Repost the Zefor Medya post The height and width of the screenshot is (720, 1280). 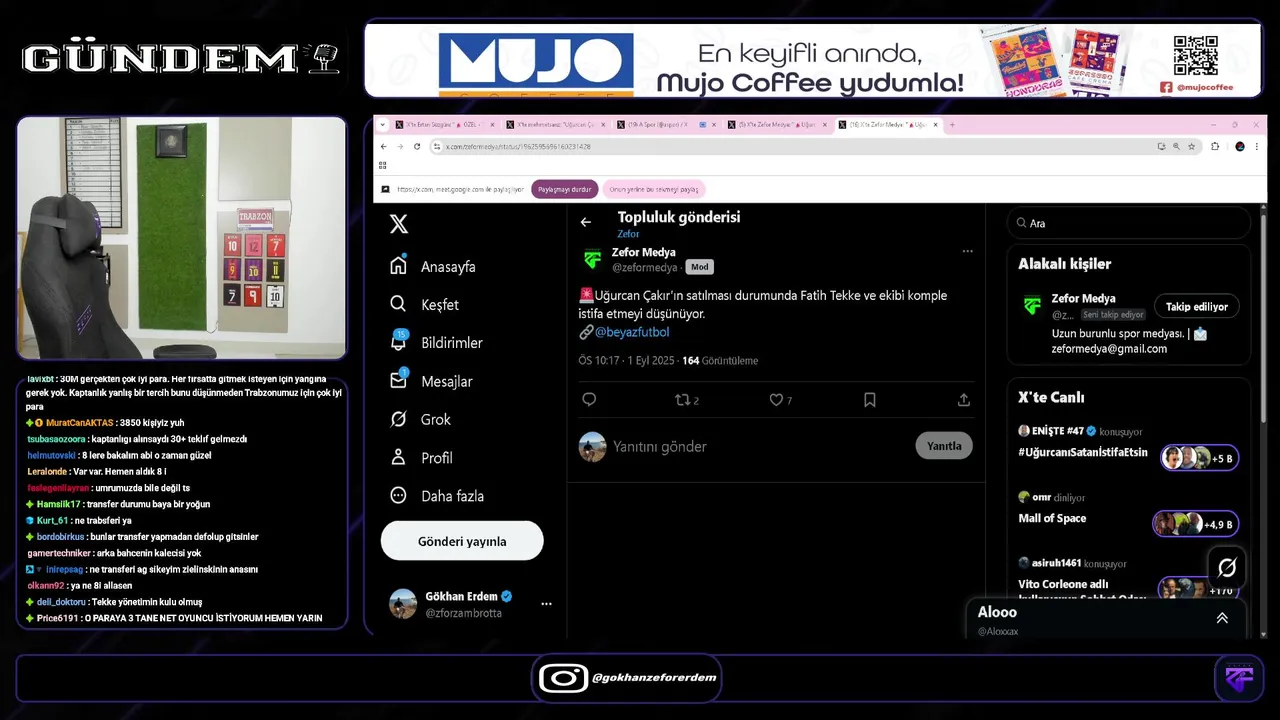[x=687, y=400]
